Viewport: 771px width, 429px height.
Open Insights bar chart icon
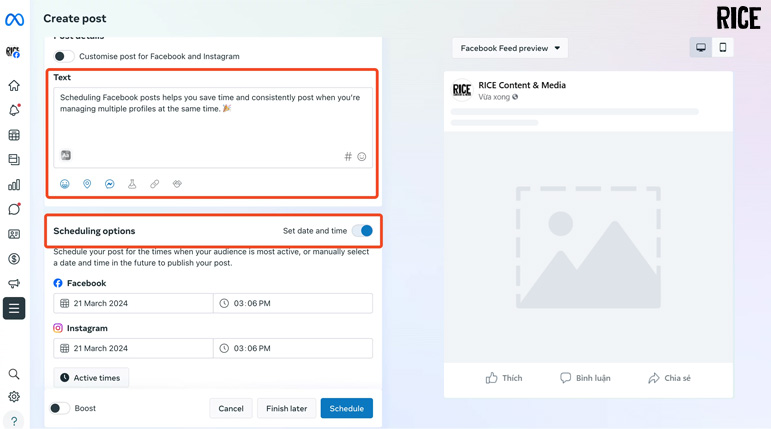pyautogui.click(x=14, y=185)
